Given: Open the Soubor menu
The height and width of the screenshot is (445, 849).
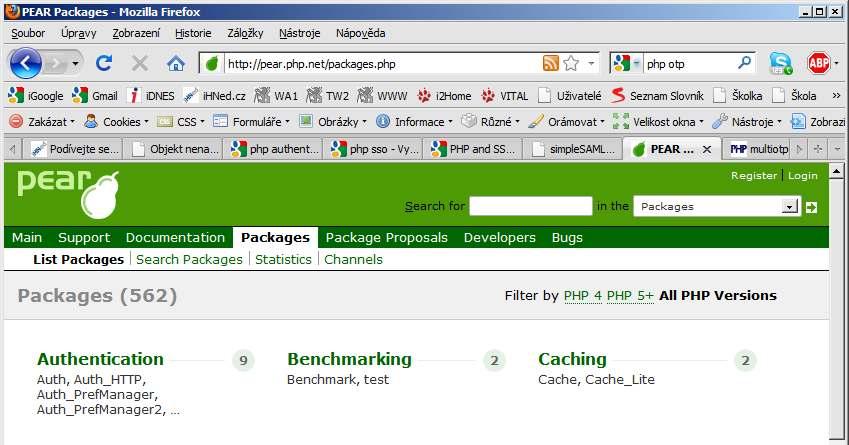Looking at the screenshot, I should click(x=28, y=33).
